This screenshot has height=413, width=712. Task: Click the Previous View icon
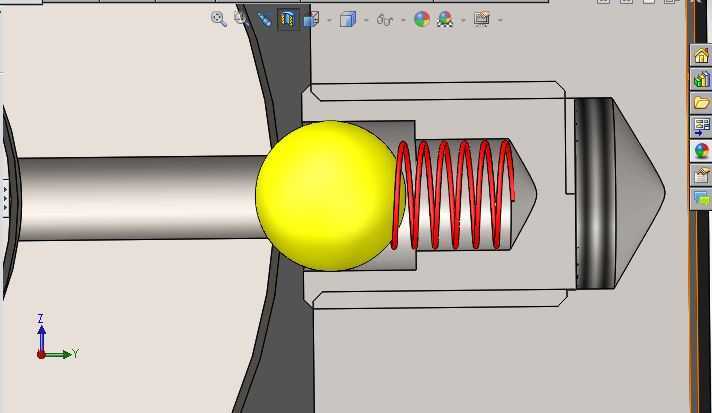(264, 20)
